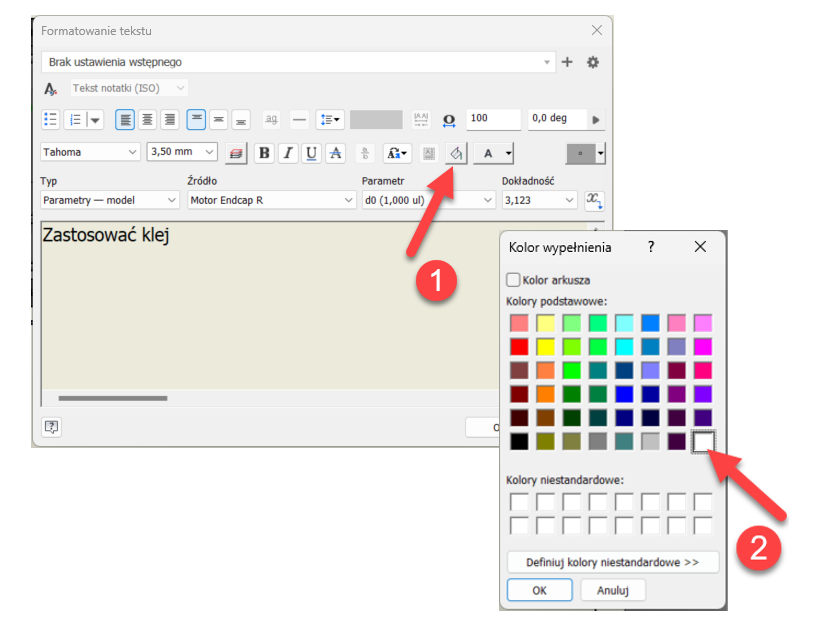The width and height of the screenshot is (813, 638).
Task: Add new preset with plus icon
Action: tap(567, 62)
